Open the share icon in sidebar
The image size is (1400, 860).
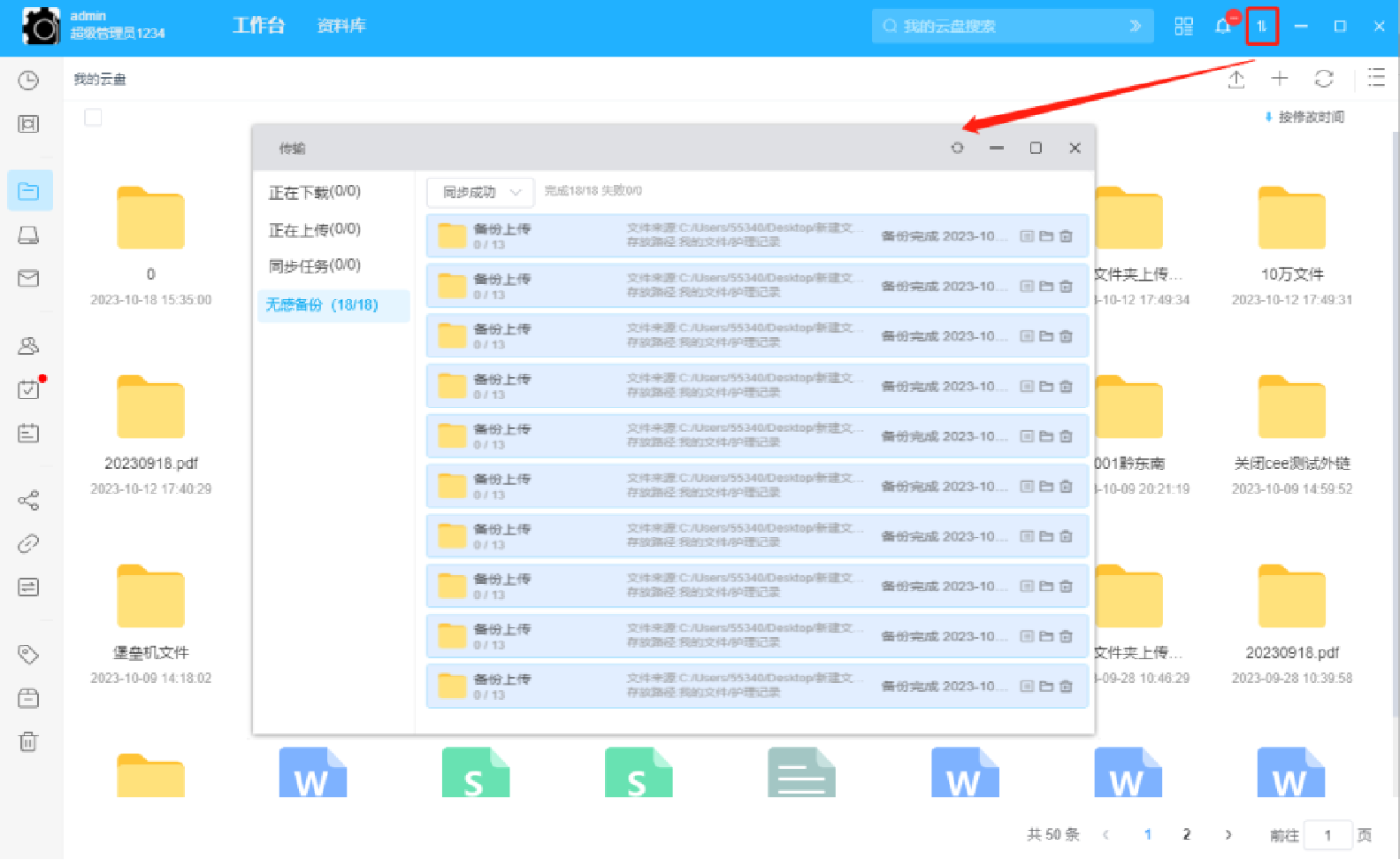28,501
